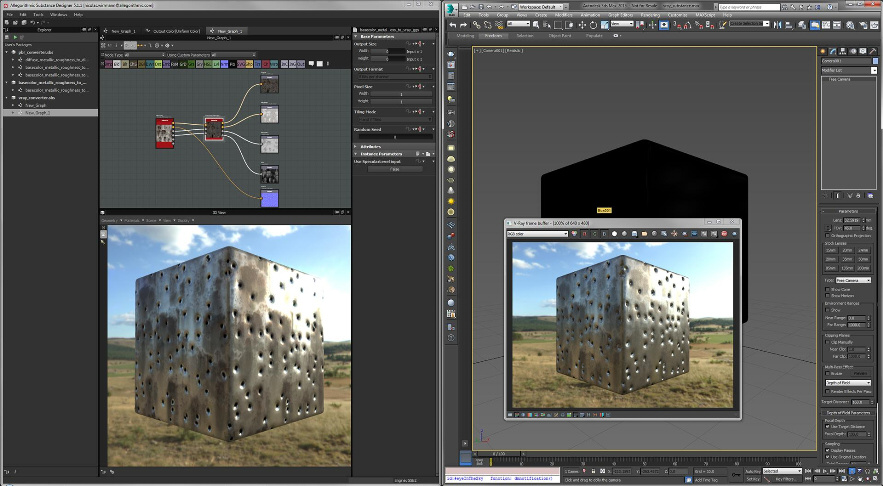Click the Multi-Pass Effect Preview button

tap(860, 373)
